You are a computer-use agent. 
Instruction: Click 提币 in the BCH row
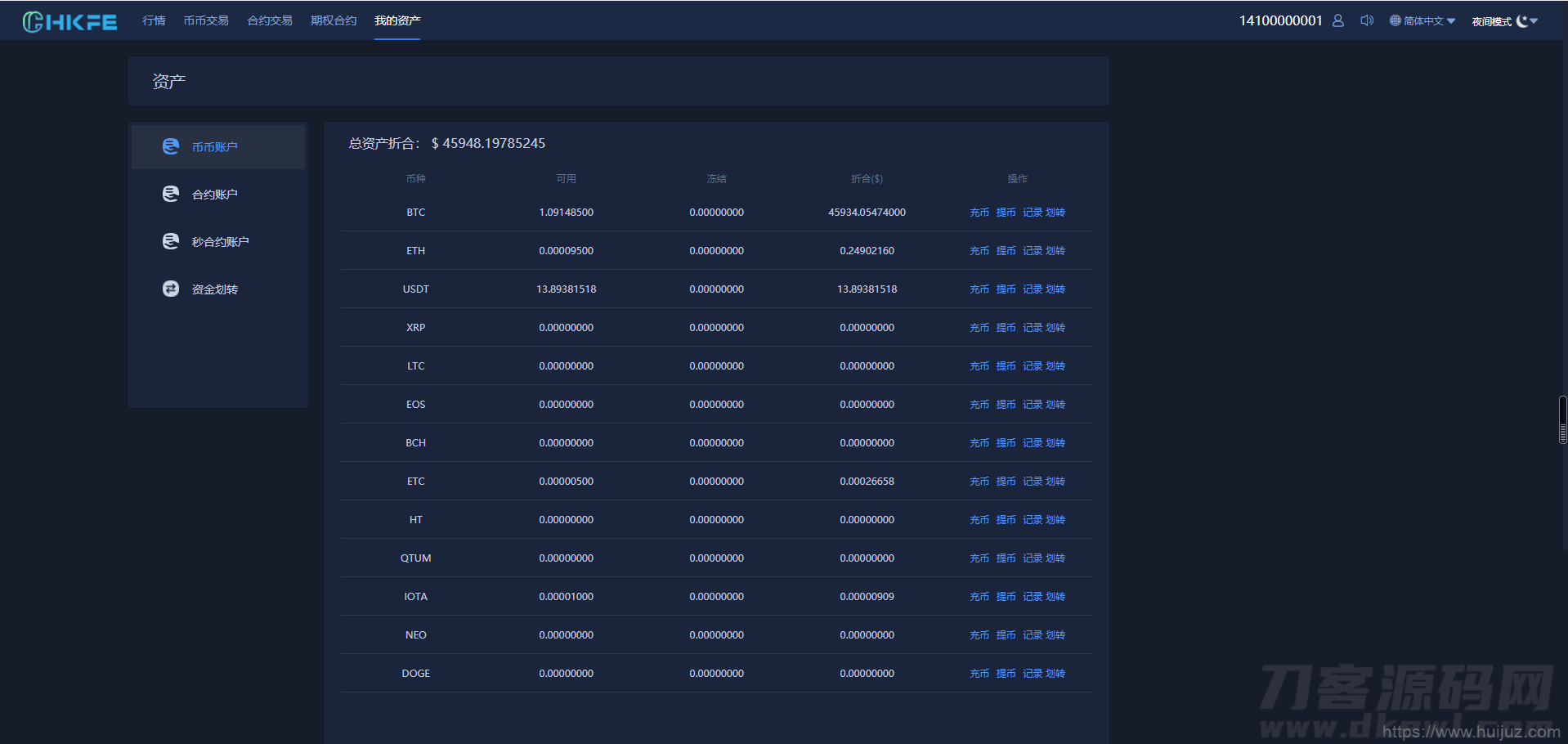pos(1006,443)
